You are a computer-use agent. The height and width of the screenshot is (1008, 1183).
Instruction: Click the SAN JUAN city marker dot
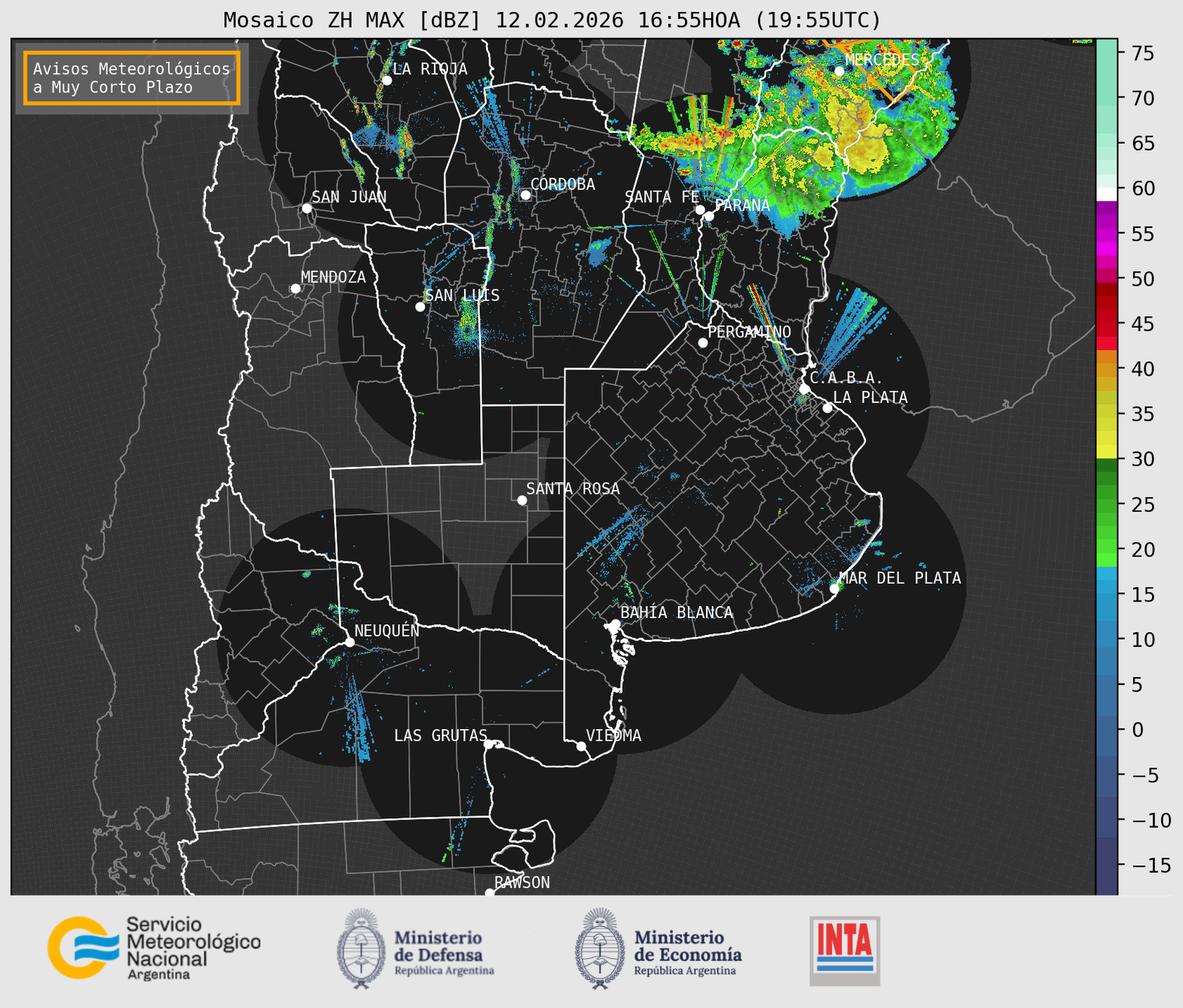pos(306,208)
